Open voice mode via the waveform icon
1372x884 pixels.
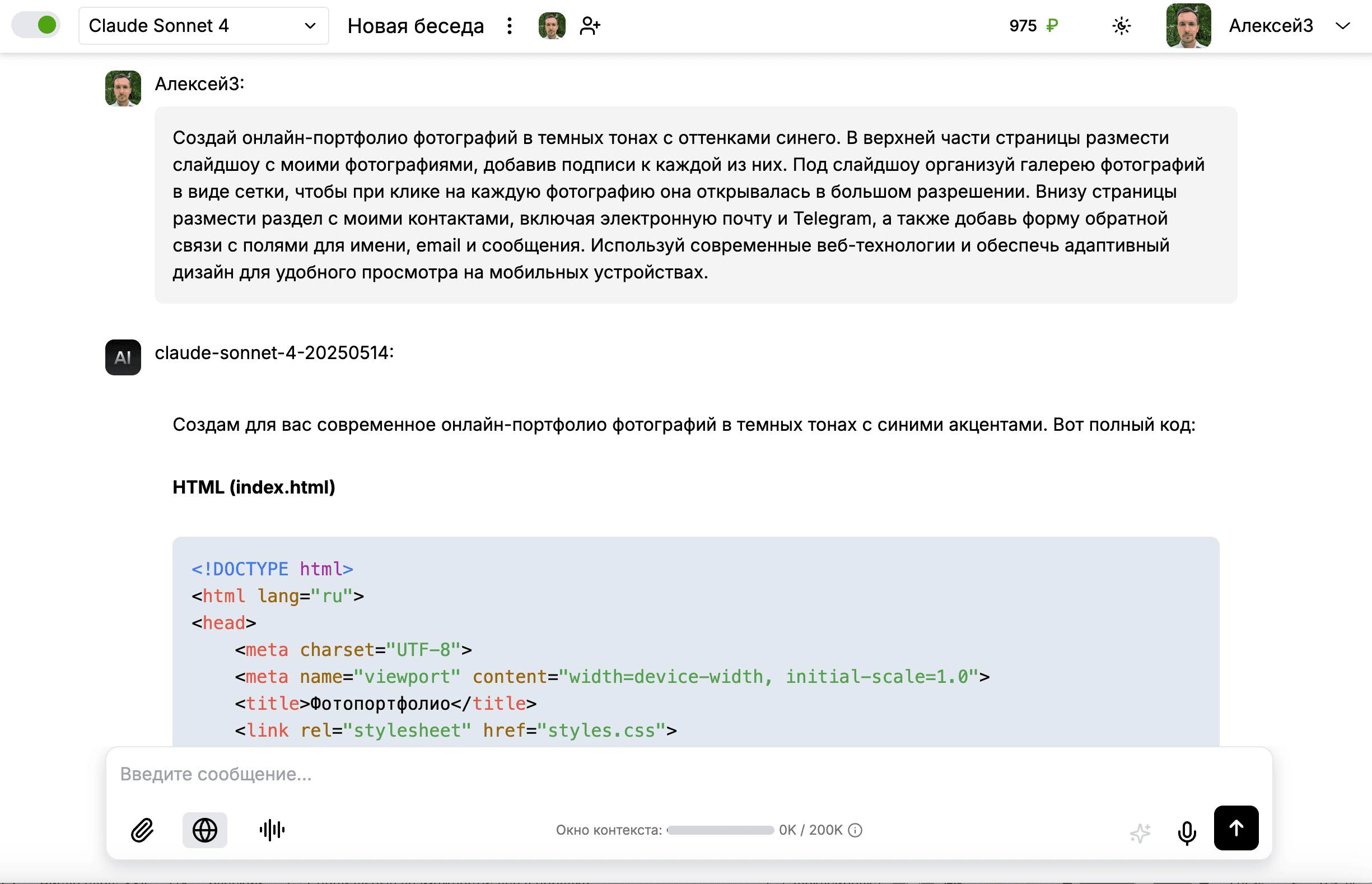(x=272, y=829)
